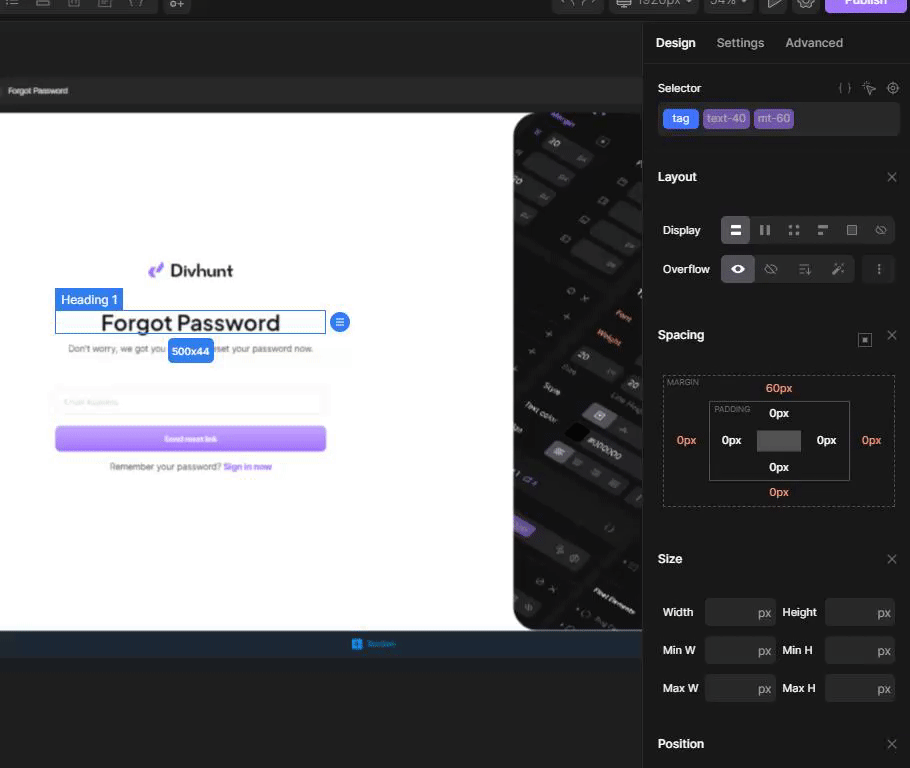Set Overflow to hidden

[771, 269]
